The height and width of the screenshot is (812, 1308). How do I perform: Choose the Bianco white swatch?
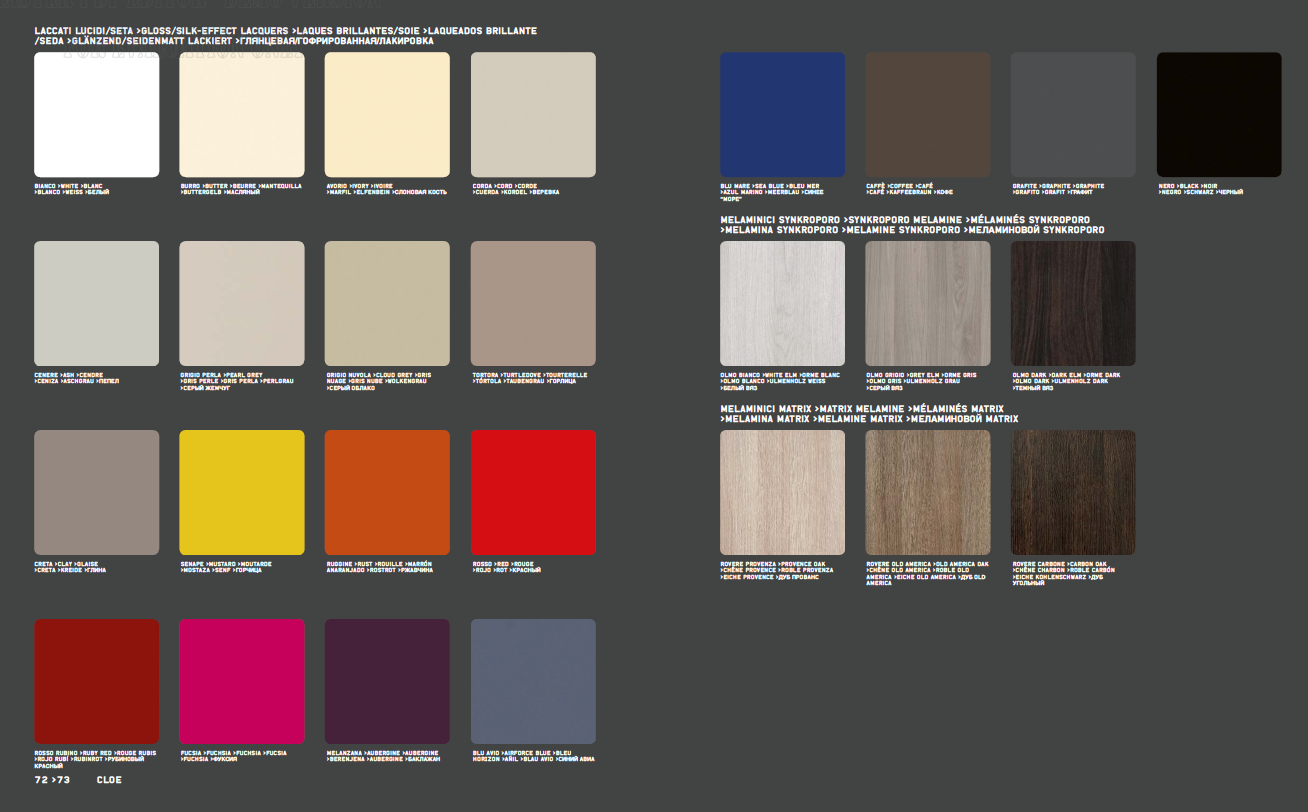click(x=96, y=114)
